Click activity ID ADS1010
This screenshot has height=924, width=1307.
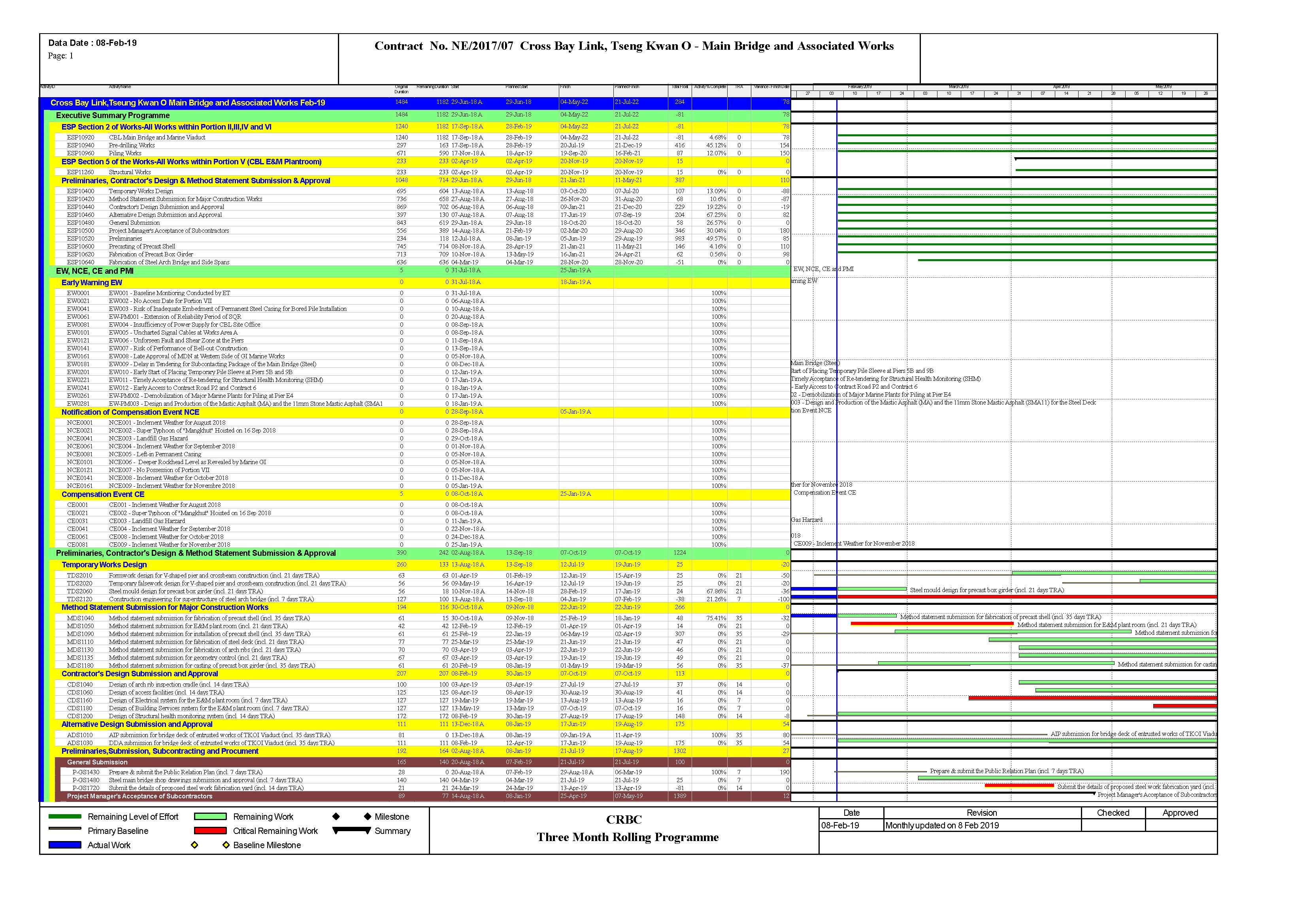(80, 736)
